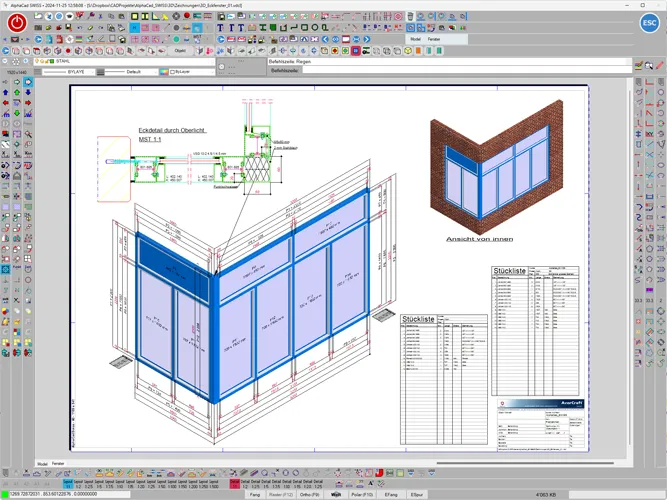
Task: Click the ESpur button in status bar
Action: pos(418,494)
